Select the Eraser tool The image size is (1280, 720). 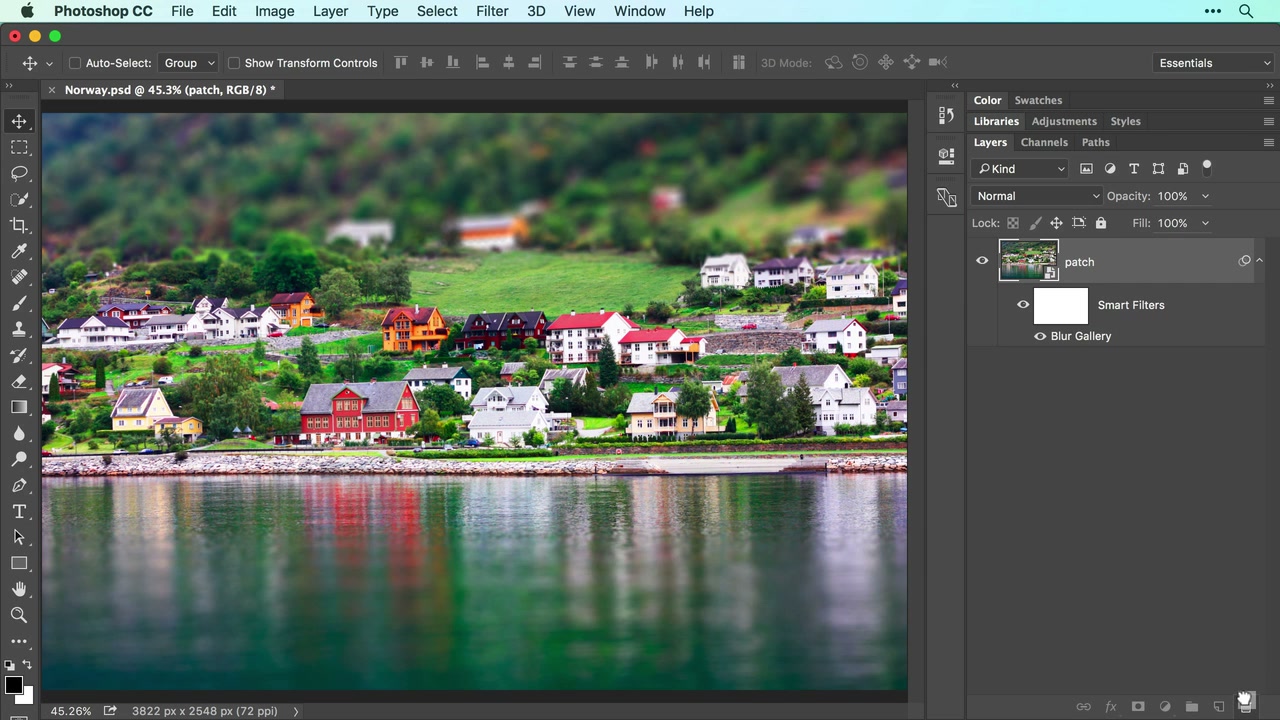(19, 381)
